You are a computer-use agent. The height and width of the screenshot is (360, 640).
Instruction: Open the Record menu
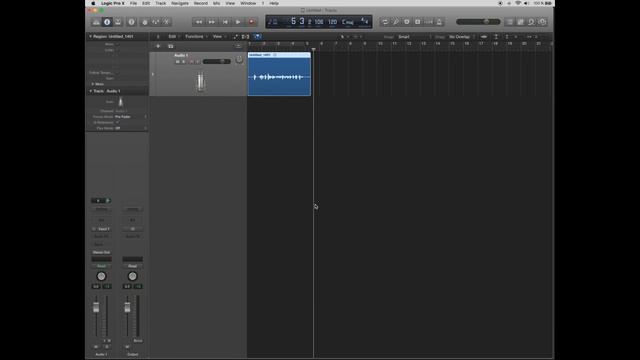point(201,3)
